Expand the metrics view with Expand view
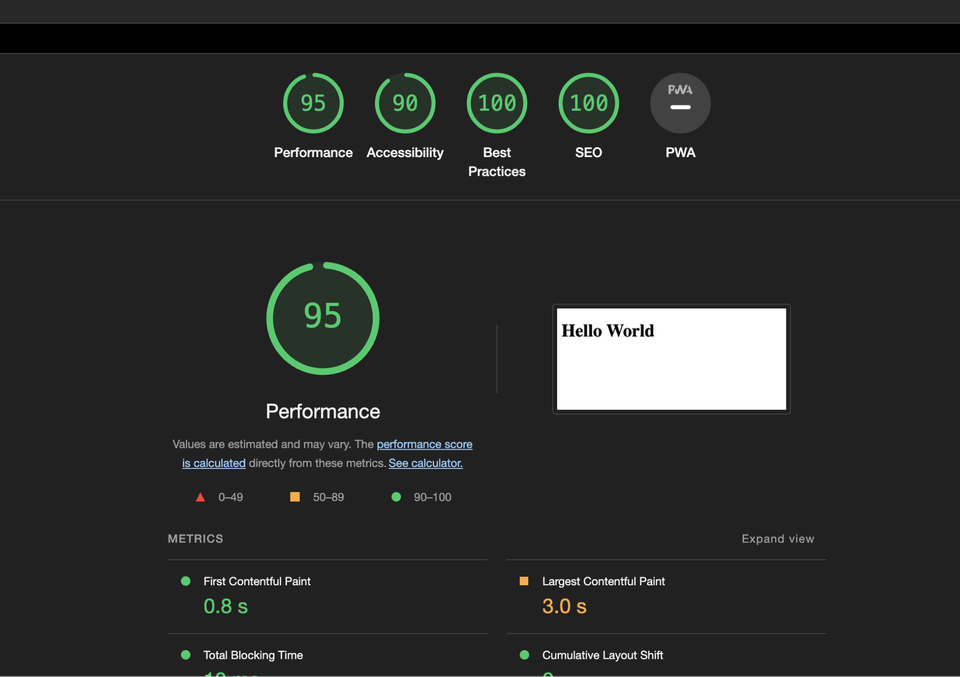The image size is (960, 677). pos(778,538)
